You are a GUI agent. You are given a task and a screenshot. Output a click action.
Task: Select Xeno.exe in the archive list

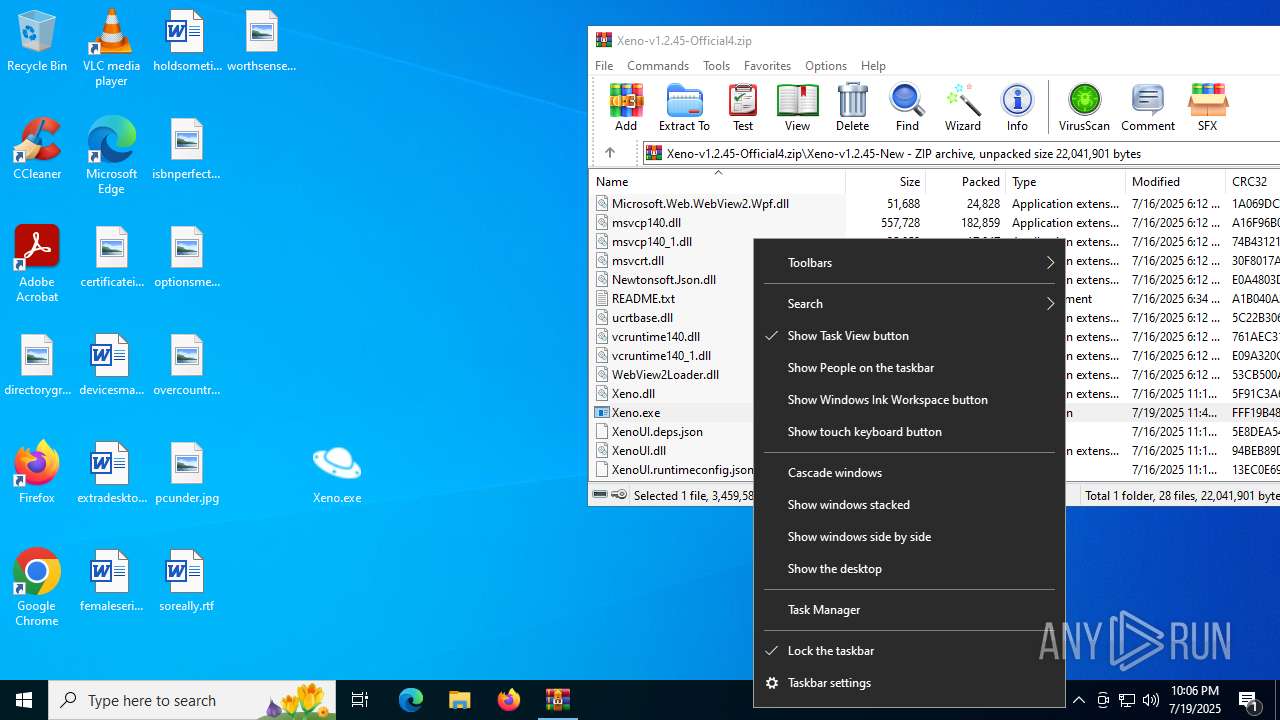pyautogui.click(x=636, y=412)
